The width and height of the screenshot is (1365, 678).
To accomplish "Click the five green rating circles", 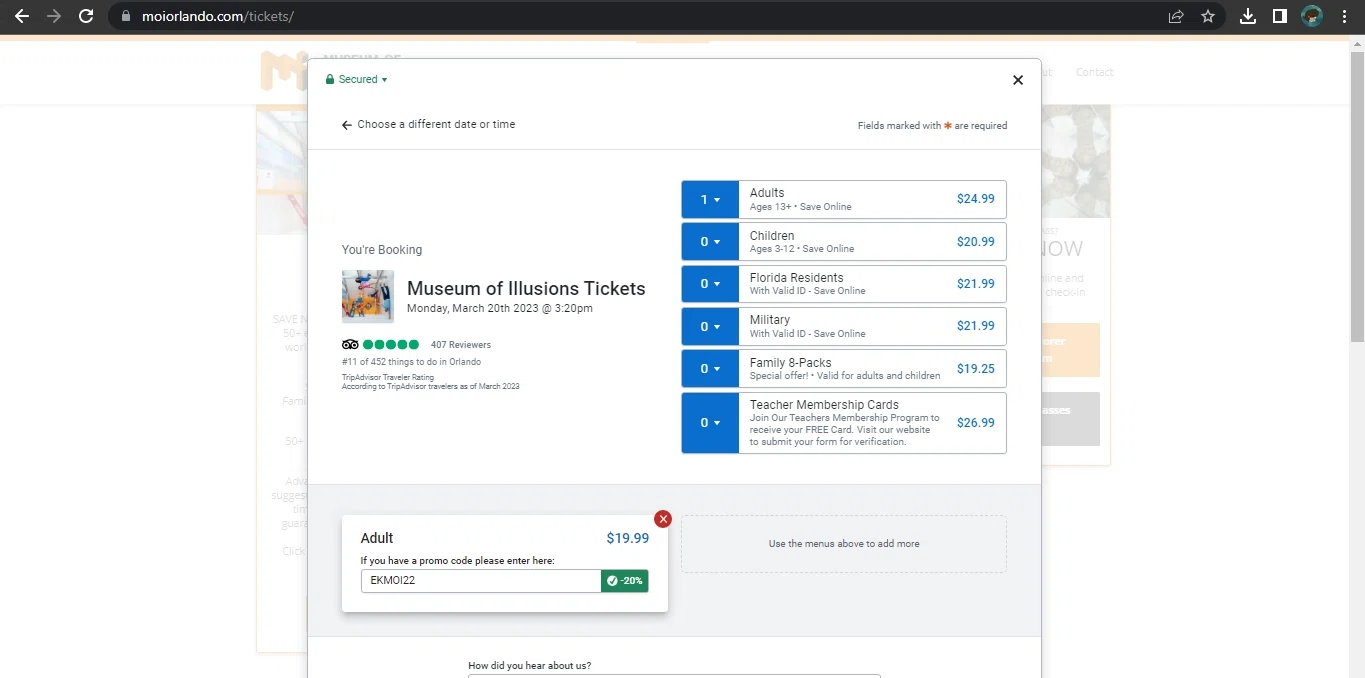I will (x=391, y=345).
